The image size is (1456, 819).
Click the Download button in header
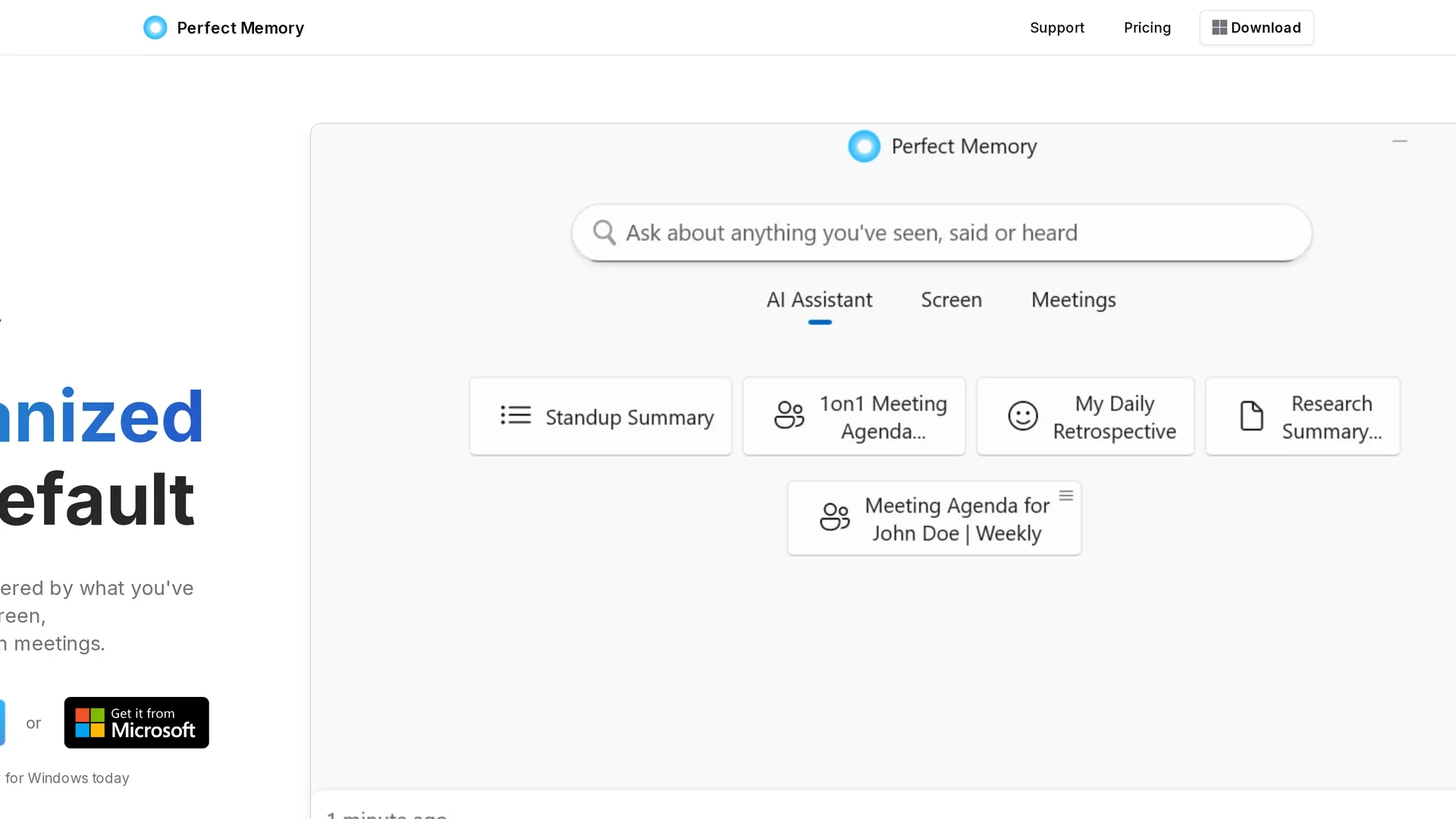pos(1256,28)
